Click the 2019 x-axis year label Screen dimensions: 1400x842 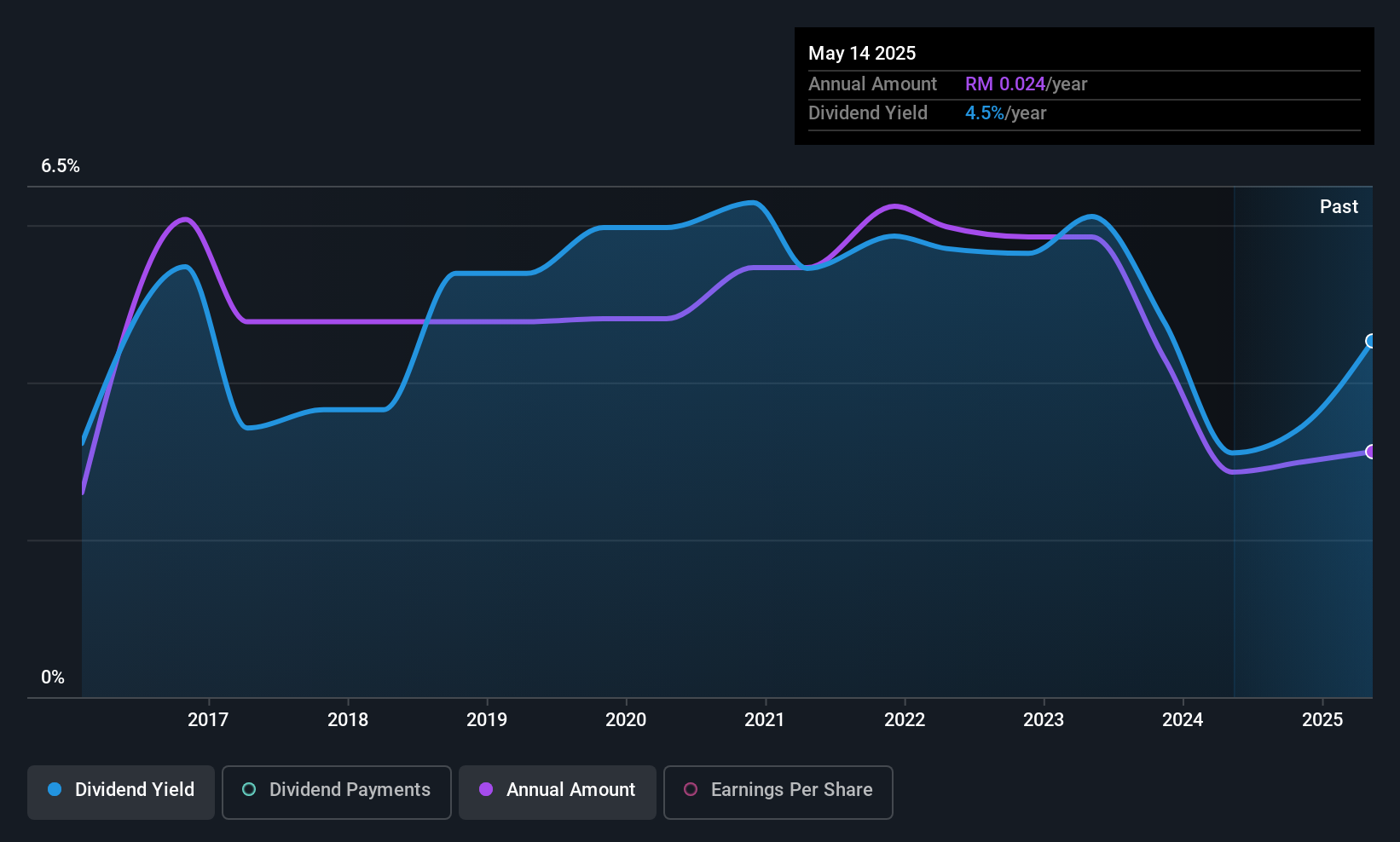[x=487, y=719]
